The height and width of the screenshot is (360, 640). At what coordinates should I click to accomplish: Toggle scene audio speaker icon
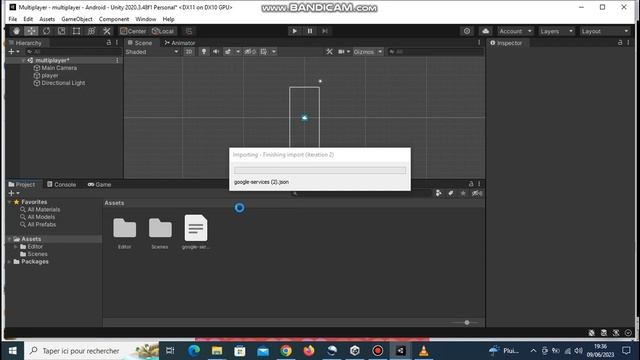(x=216, y=52)
